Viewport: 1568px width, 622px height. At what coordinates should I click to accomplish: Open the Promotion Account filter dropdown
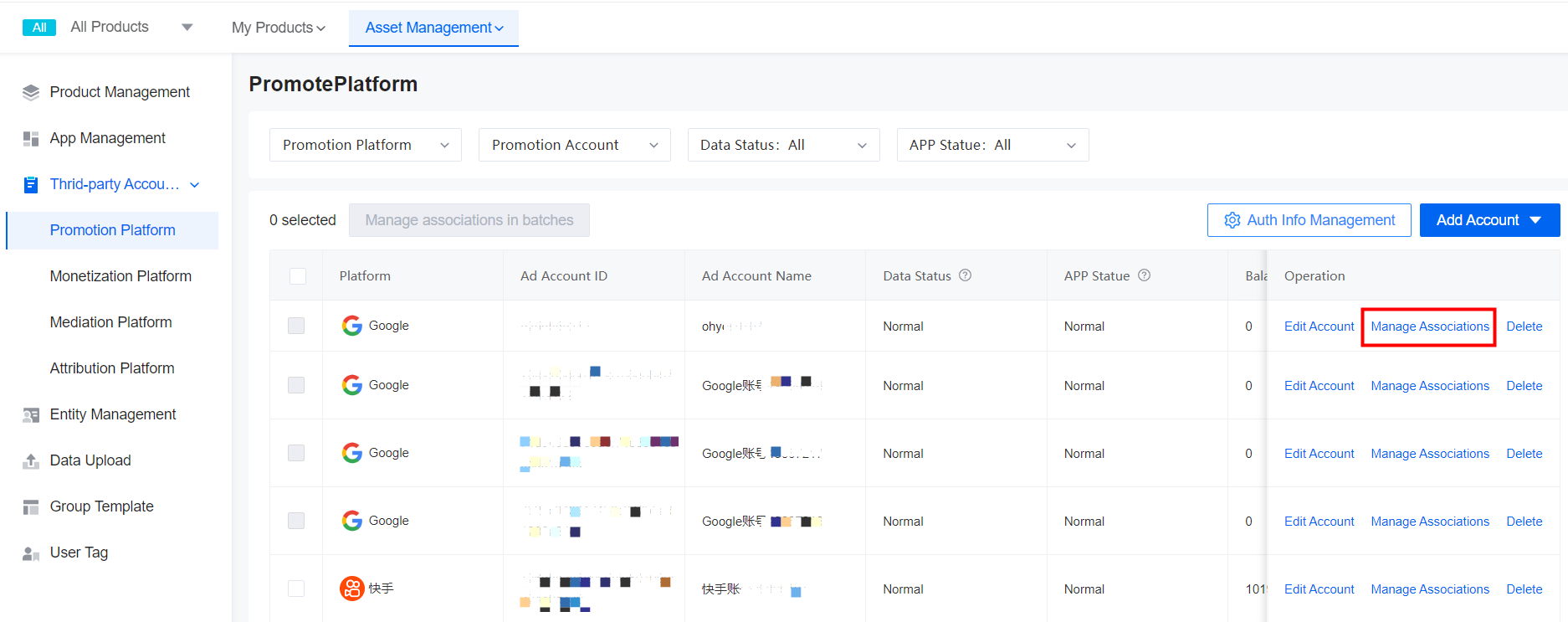[x=574, y=145]
